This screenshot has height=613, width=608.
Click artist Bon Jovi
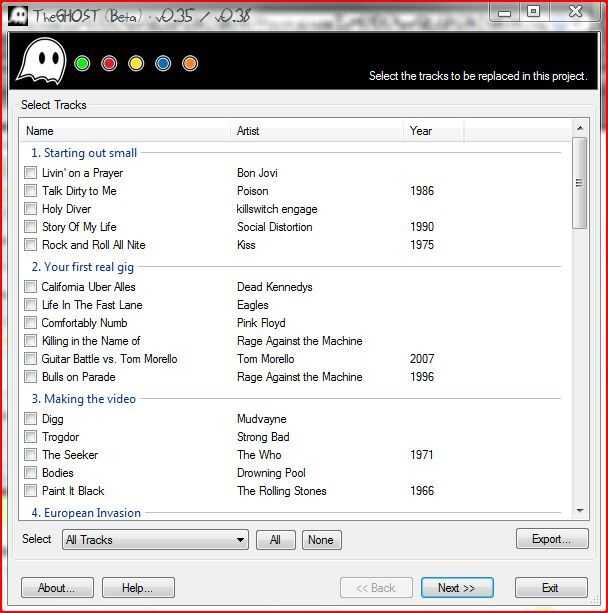(x=257, y=173)
